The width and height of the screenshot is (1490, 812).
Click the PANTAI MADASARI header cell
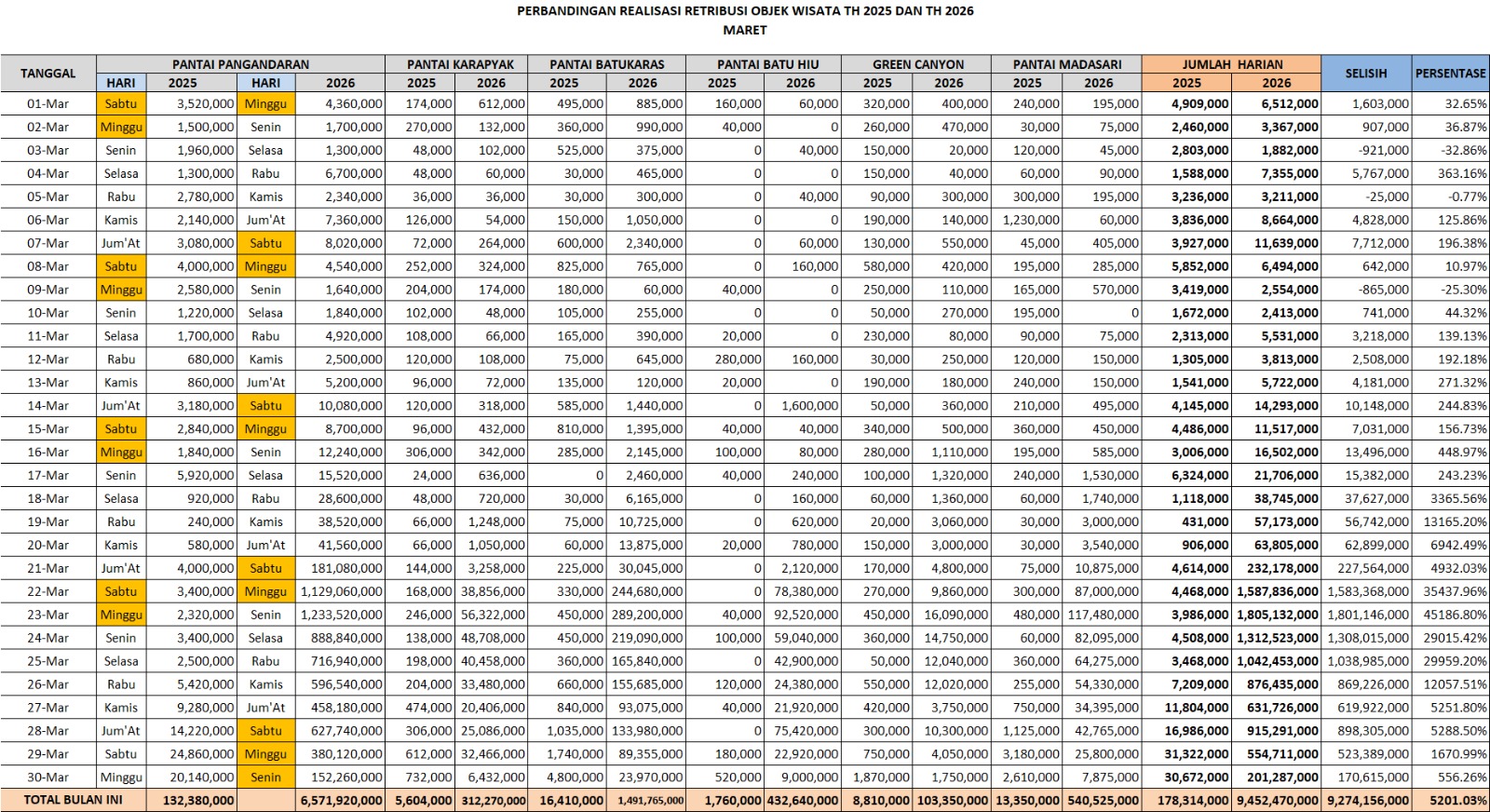1066,64
